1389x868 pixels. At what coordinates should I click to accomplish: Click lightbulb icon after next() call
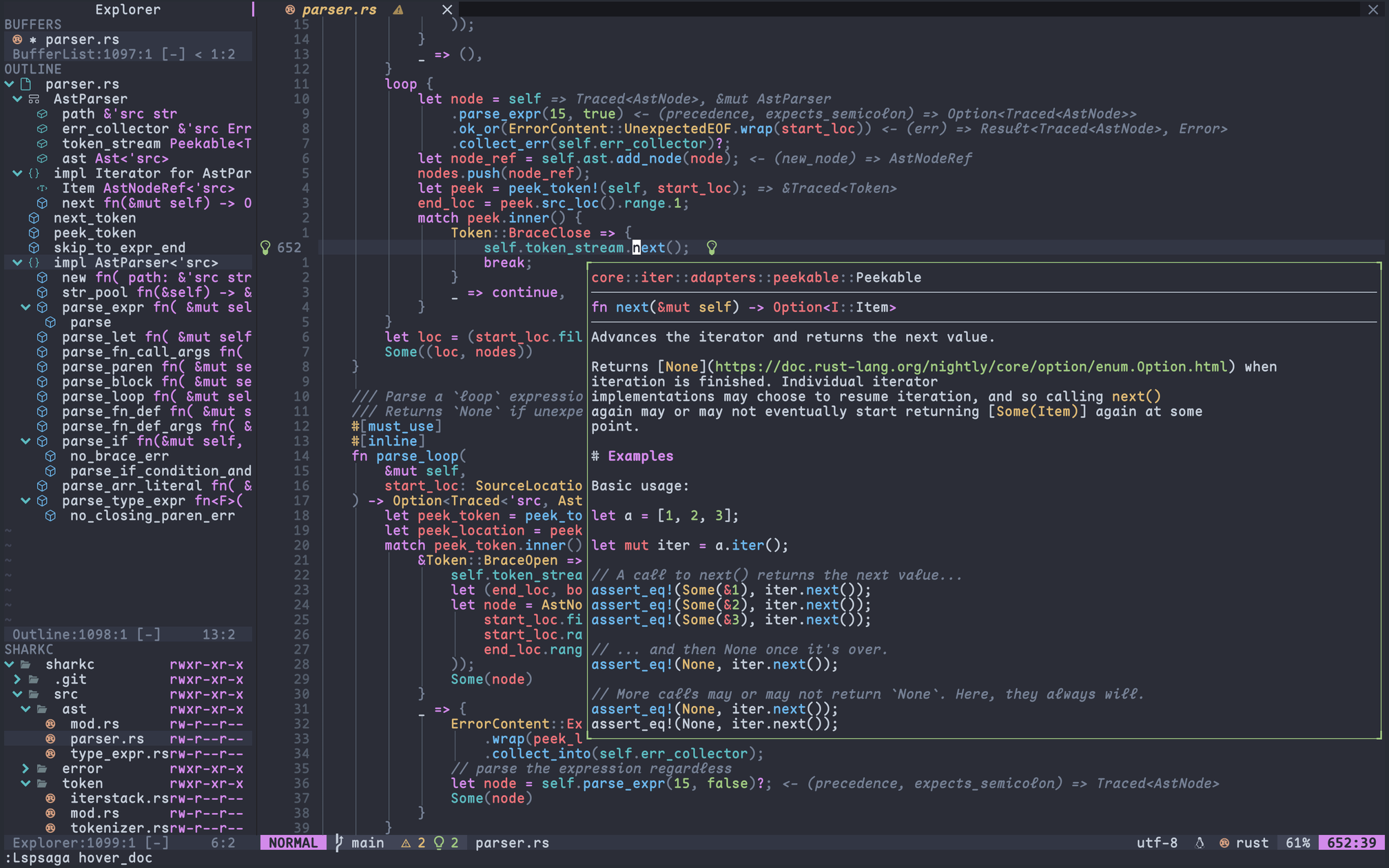712,248
